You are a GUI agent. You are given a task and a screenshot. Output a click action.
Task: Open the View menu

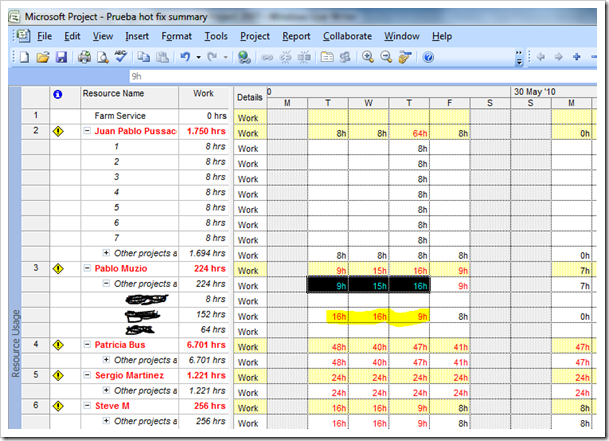pos(103,36)
